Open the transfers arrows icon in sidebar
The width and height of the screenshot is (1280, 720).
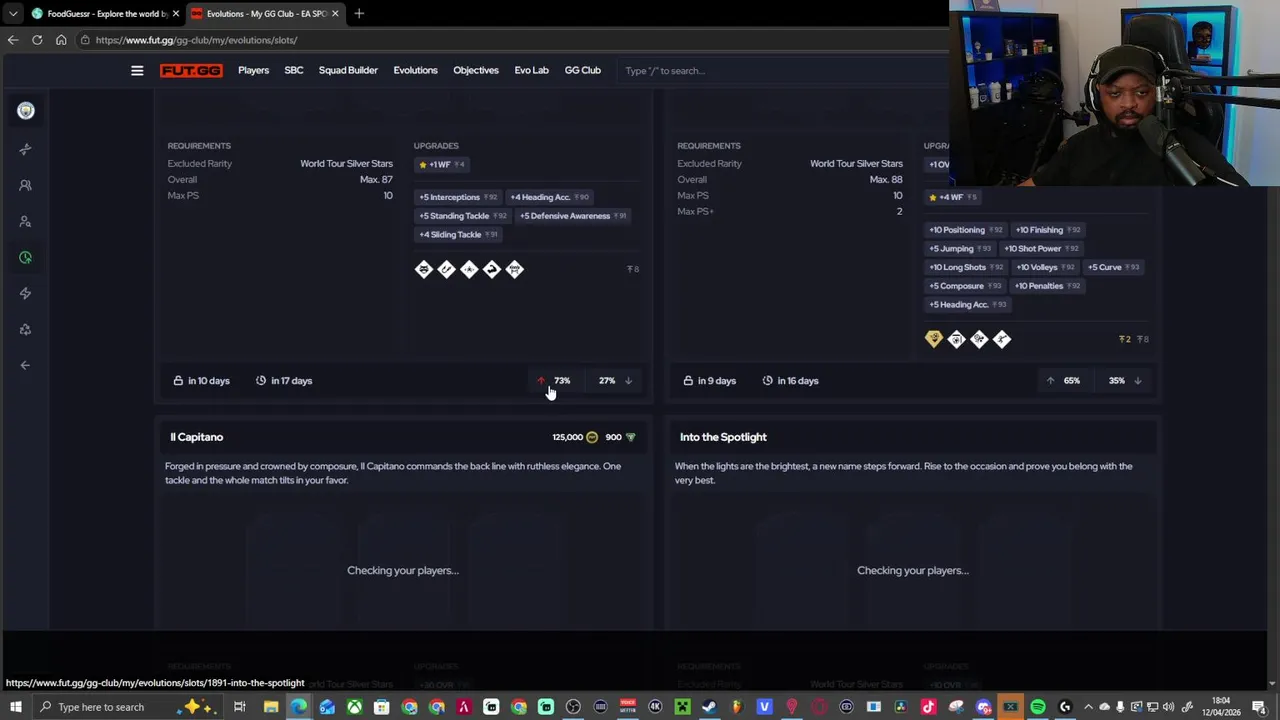(x=26, y=149)
